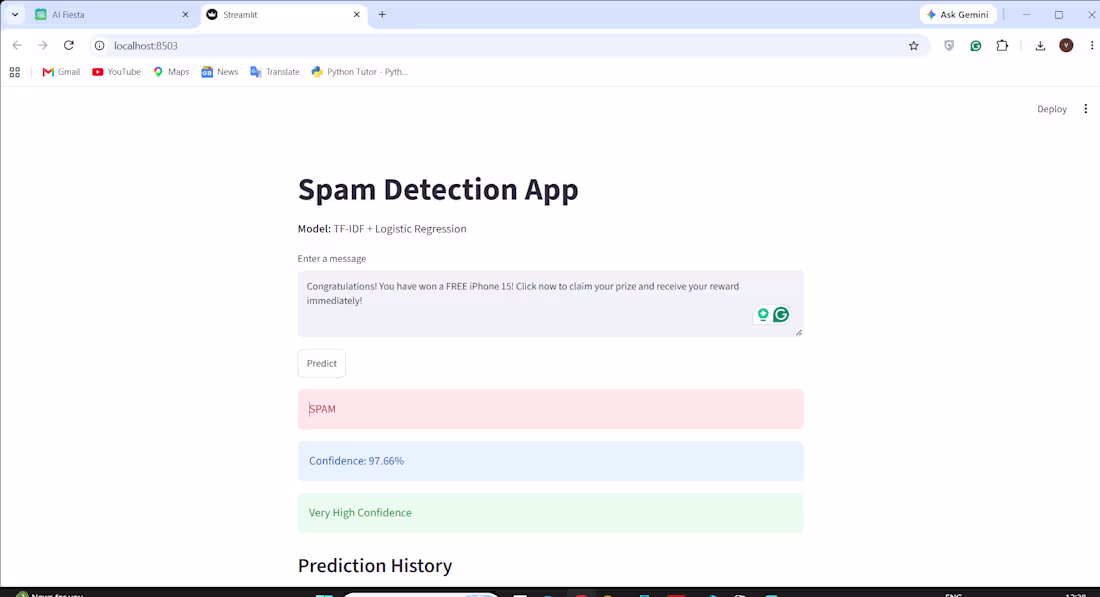This screenshot has height=597, width=1100.
Task: Click the Enter a message label
Action: point(332,258)
